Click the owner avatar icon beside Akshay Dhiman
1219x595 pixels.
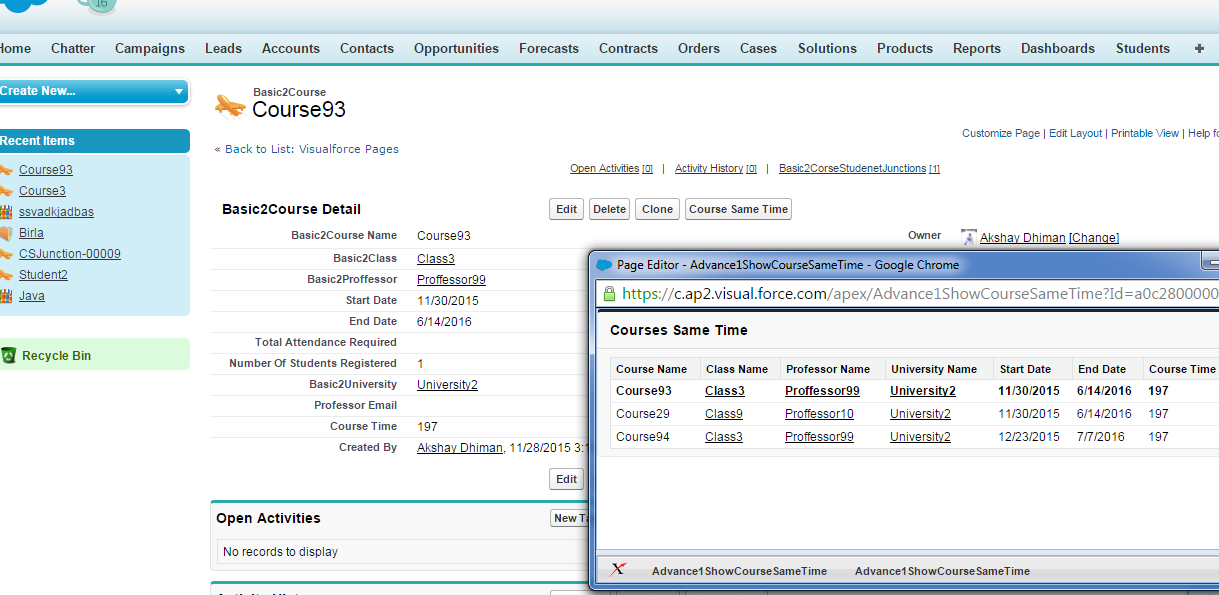[968, 237]
